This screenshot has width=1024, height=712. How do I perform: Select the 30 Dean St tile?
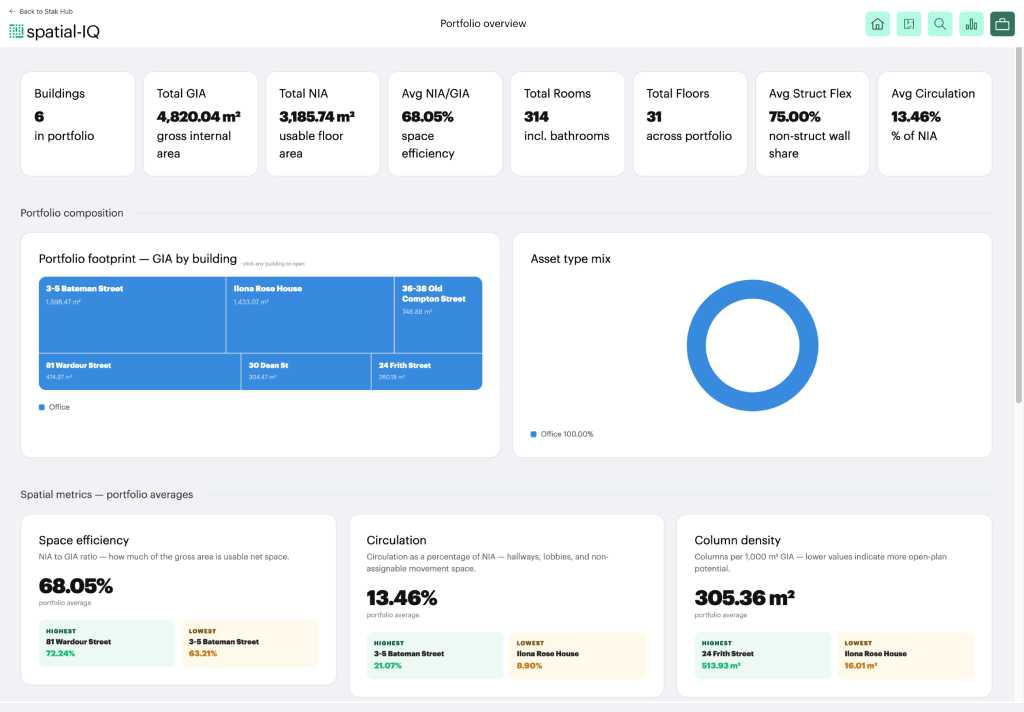(306, 372)
